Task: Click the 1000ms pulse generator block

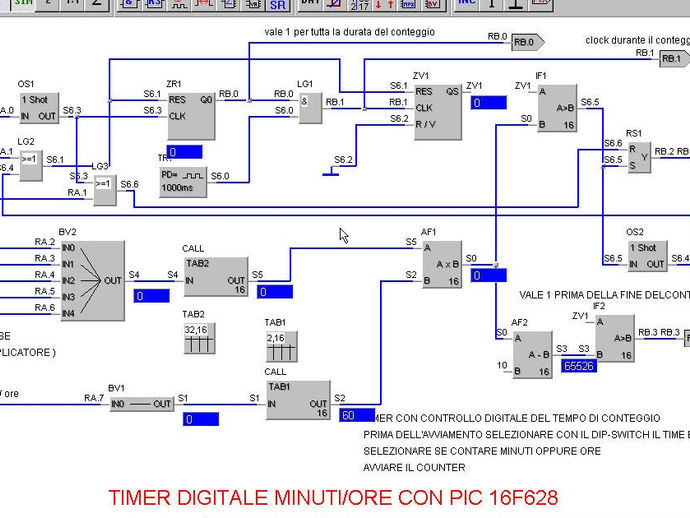Action: [x=183, y=182]
